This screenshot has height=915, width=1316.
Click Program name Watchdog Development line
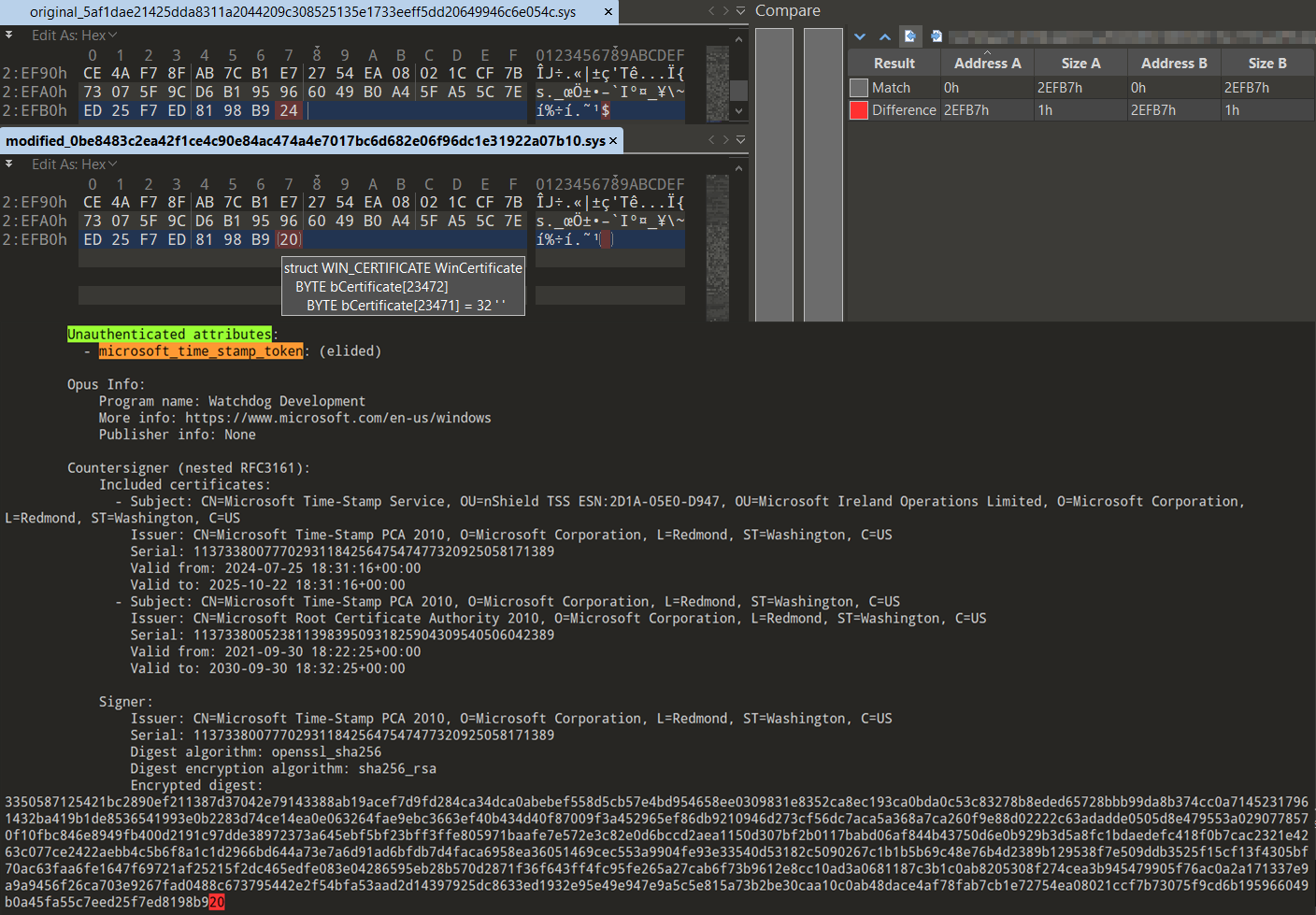click(232, 401)
